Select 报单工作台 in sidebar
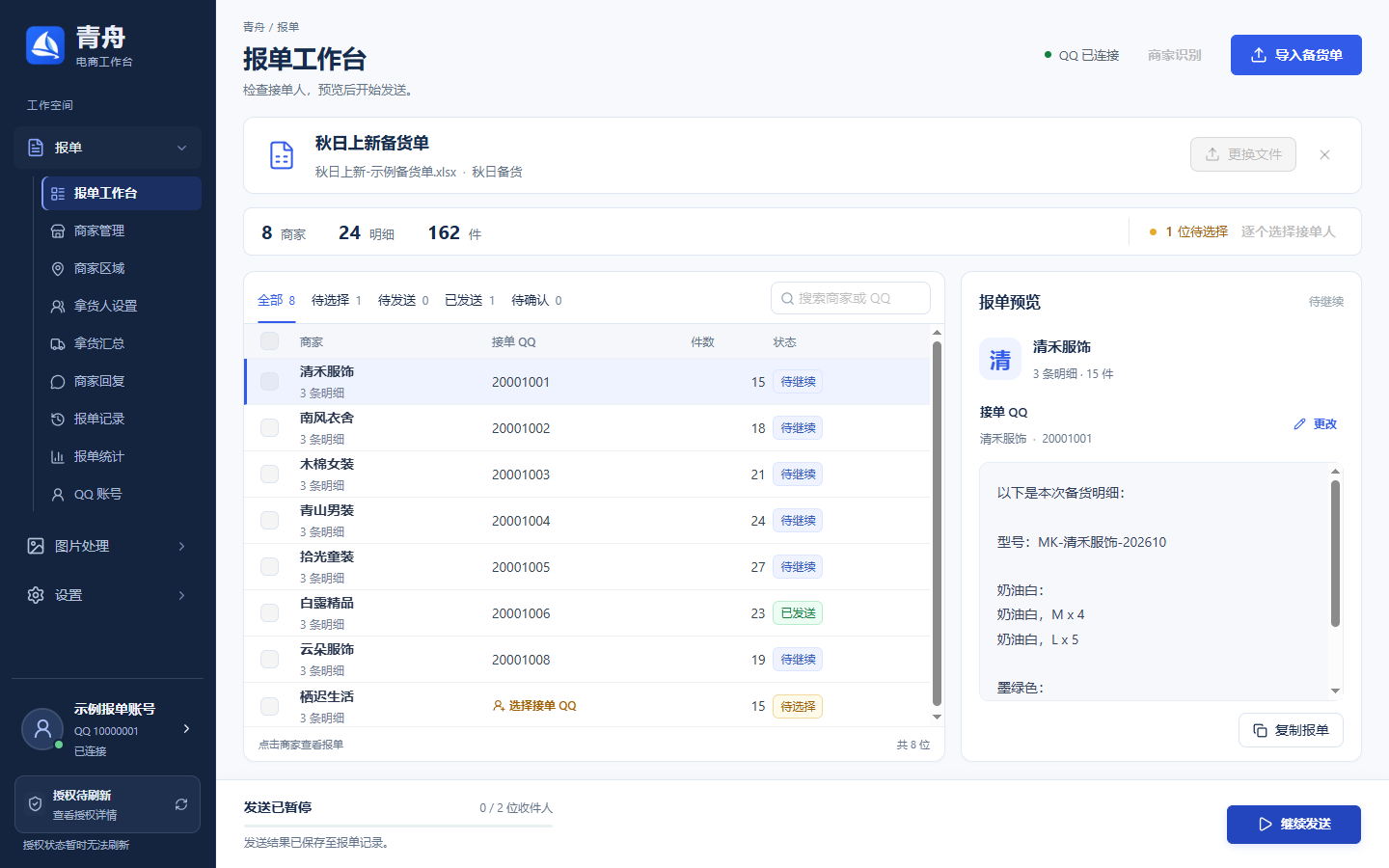 click(122, 193)
